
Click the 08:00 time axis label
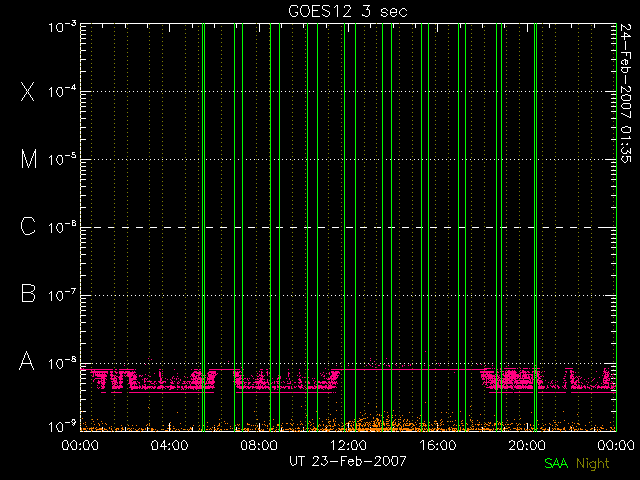click(x=259, y=445)
